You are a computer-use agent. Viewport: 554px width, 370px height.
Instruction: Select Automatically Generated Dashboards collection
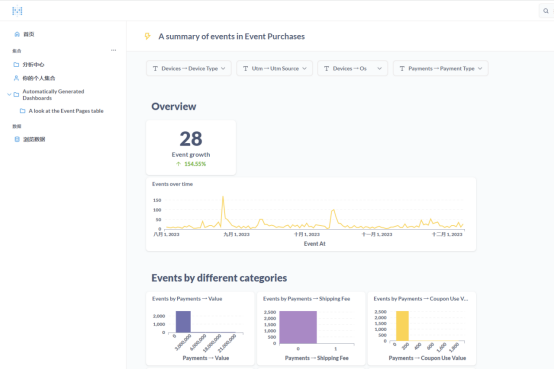[x=53, y=95]
